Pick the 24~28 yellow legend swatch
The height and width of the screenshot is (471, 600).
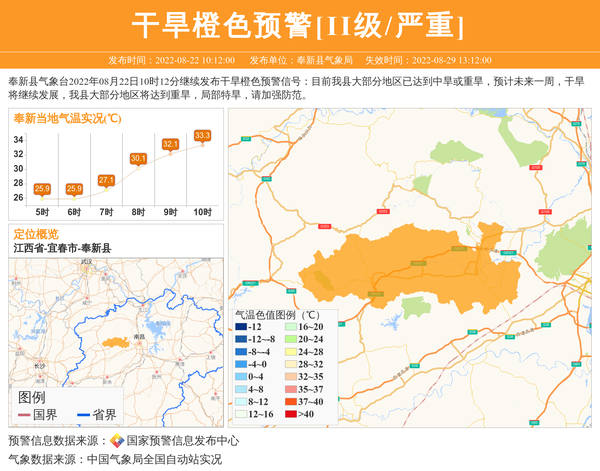click(x=290, y=352)
